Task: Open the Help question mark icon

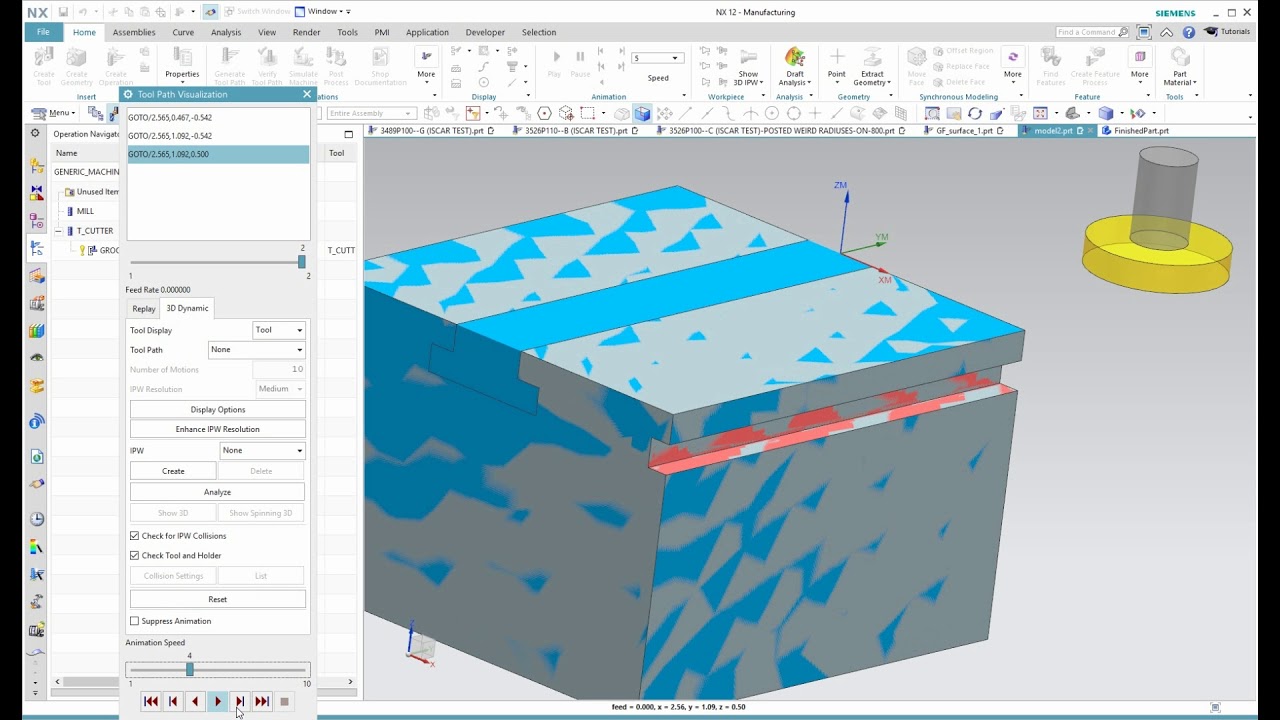Action: (x=1189, y=32)
